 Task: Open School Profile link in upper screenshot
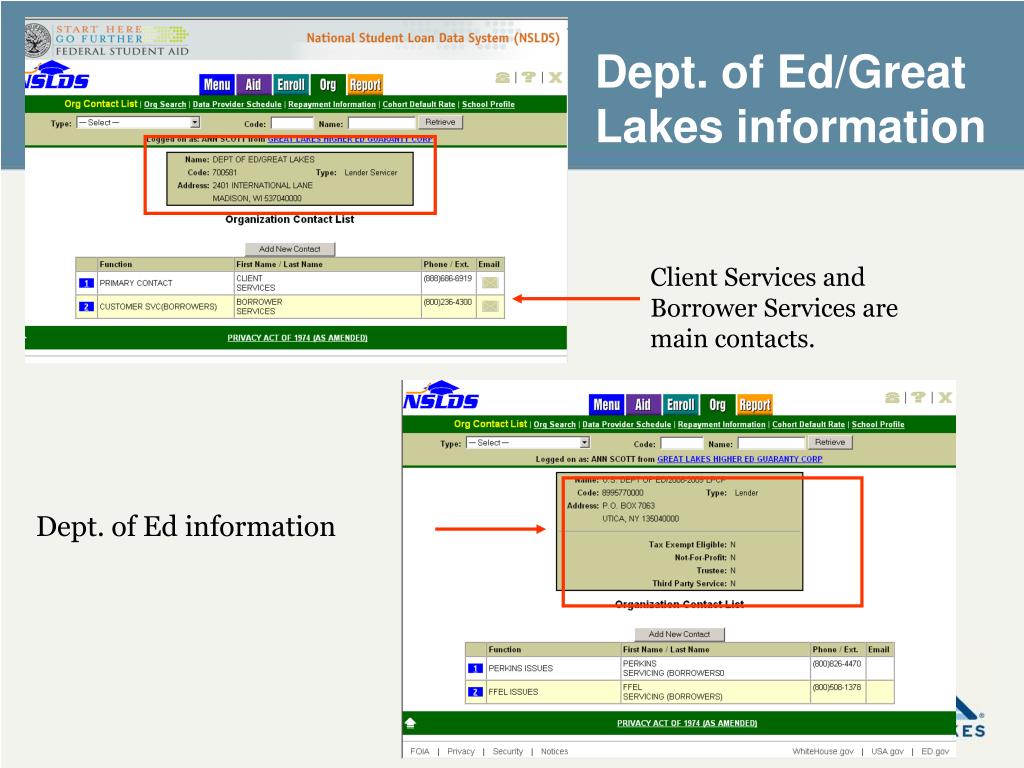pos(488,104)
